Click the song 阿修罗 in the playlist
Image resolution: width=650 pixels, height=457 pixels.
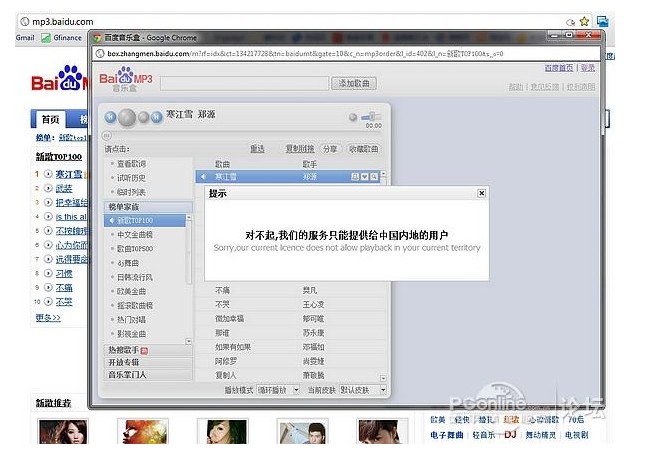(226, 361)
